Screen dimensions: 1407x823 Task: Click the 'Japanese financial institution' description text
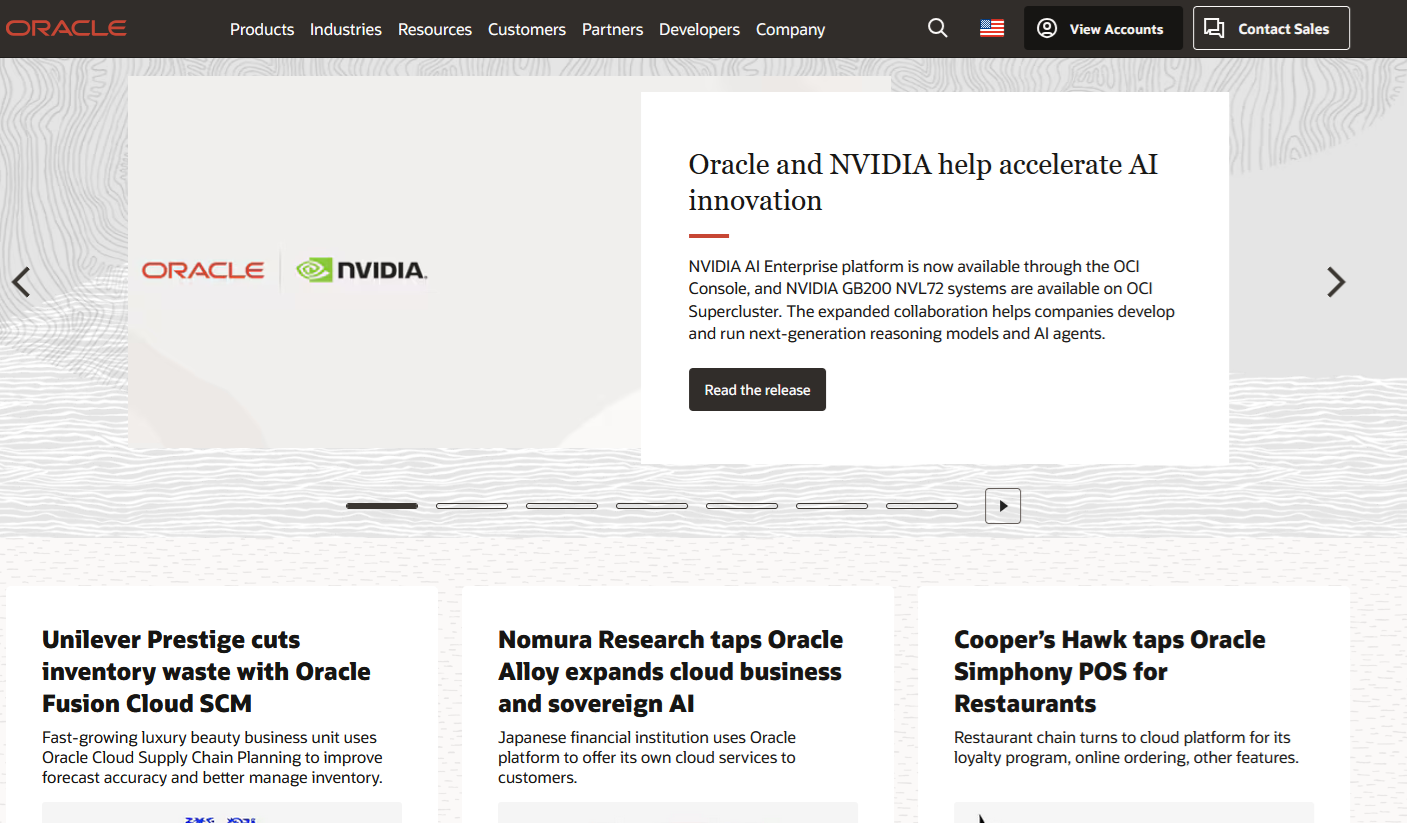point(647,758)
